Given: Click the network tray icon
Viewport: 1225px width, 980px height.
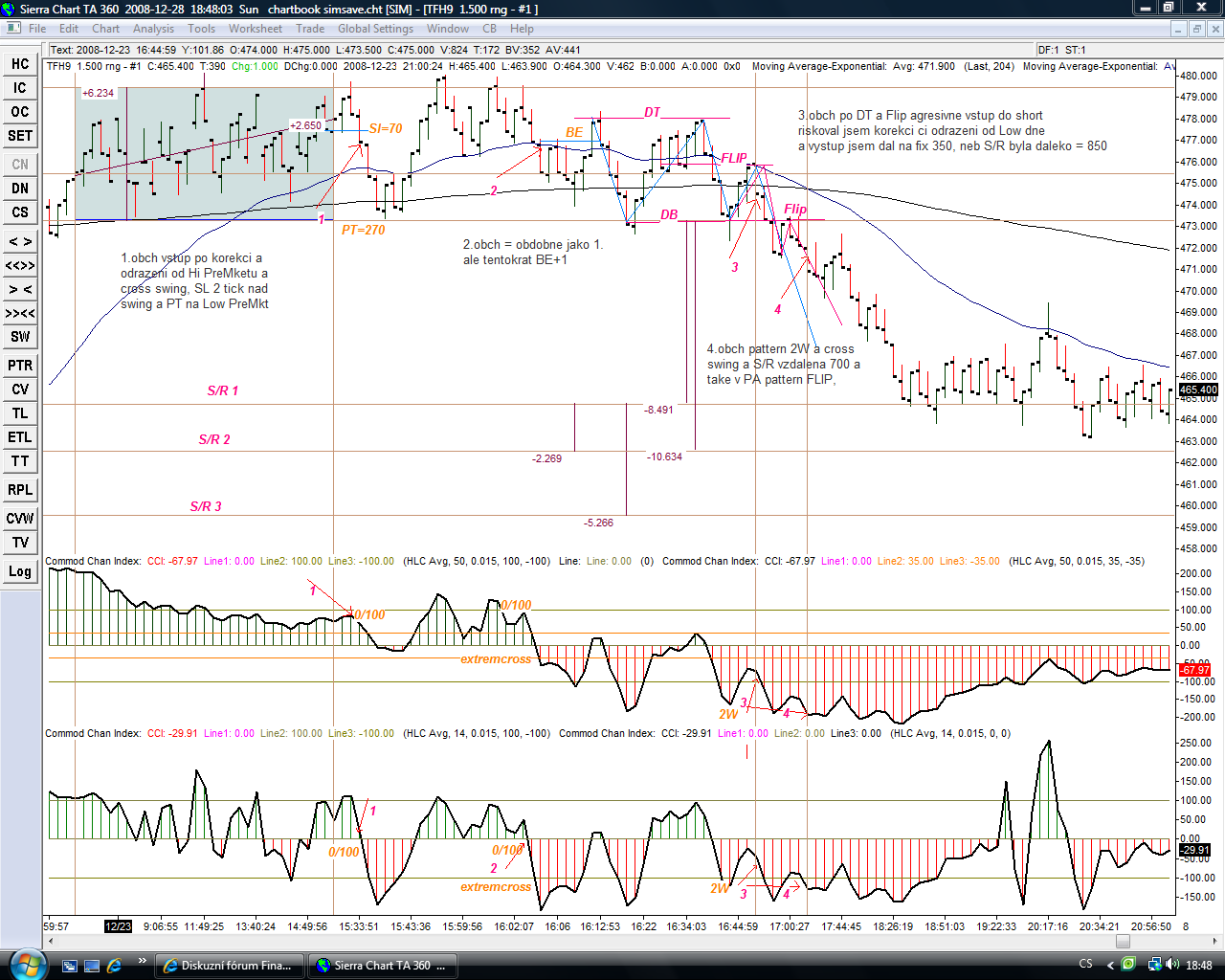Looking at the screenshot, I should (x=1154, y=965).
